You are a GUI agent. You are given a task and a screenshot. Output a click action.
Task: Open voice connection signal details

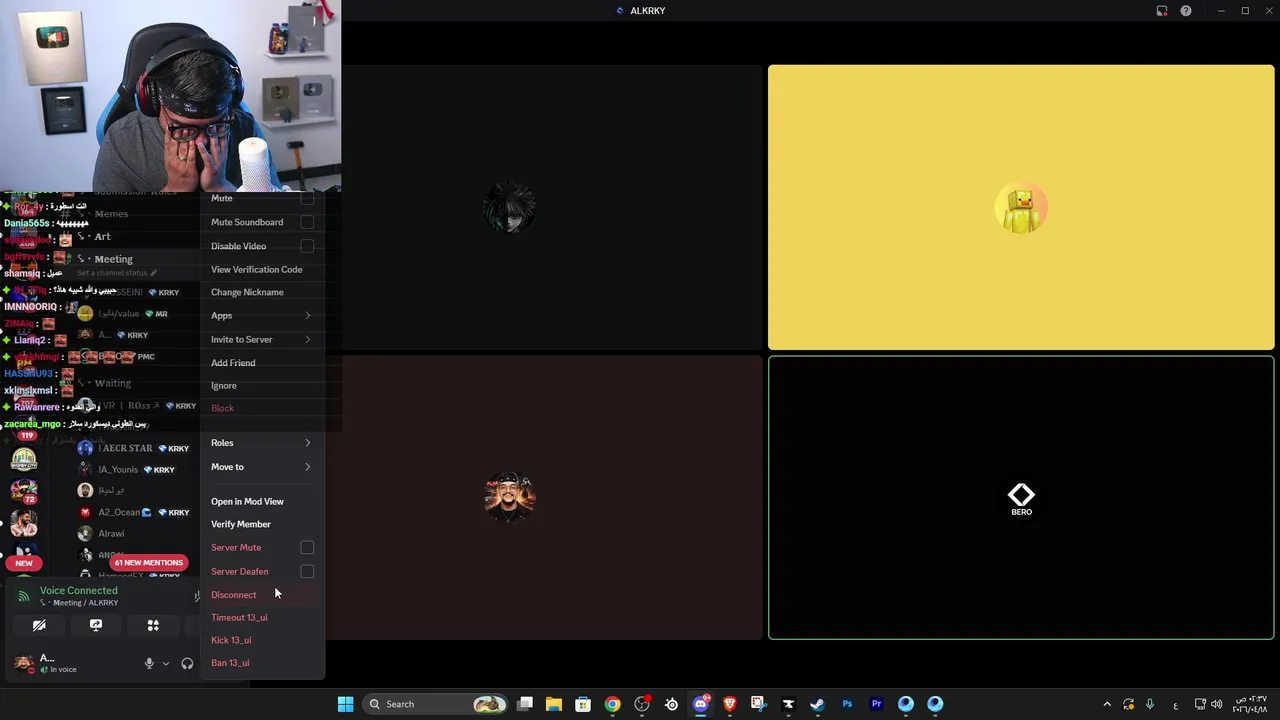coord(24,596)
